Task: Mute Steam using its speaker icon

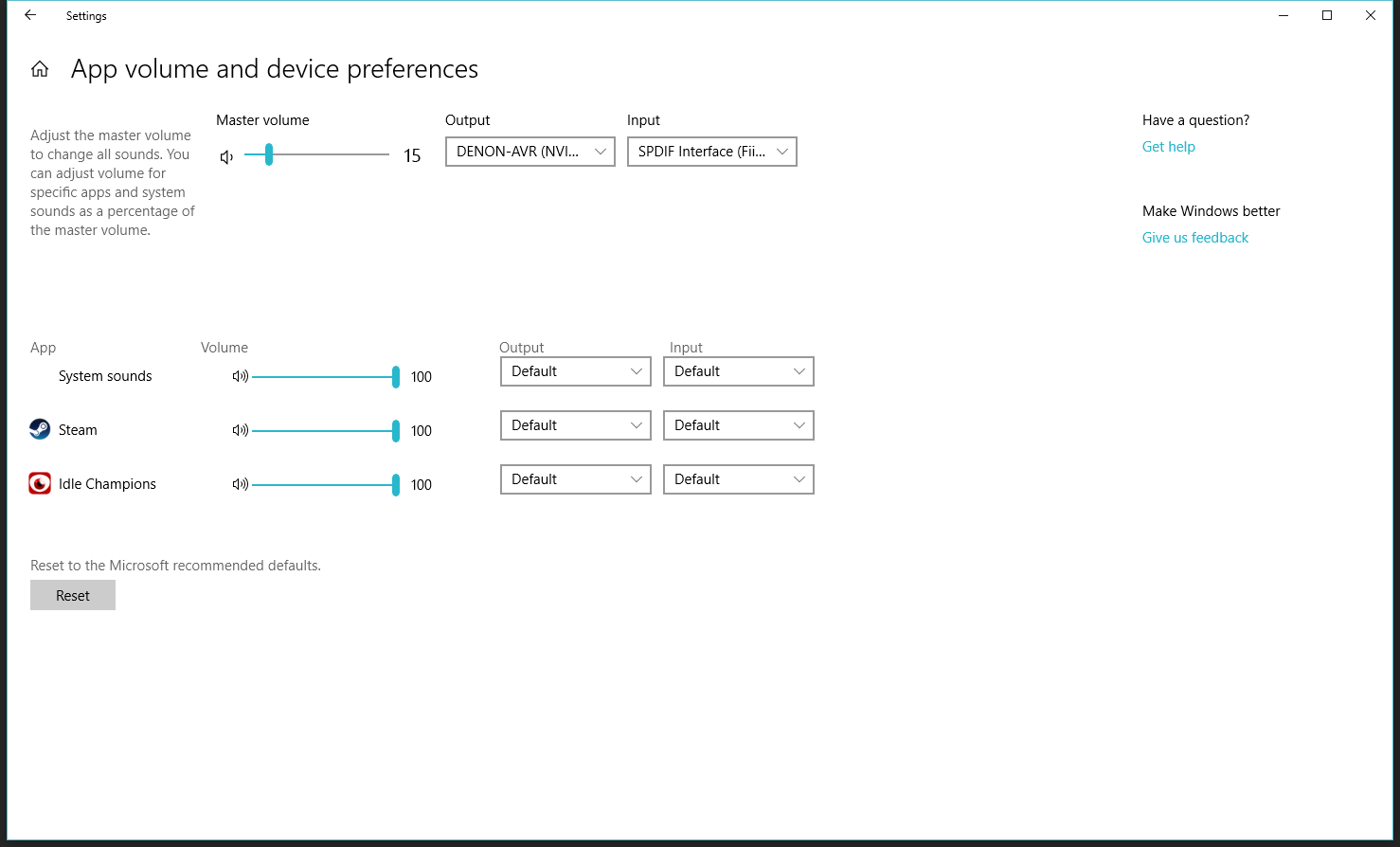Action: click(241, 430)
